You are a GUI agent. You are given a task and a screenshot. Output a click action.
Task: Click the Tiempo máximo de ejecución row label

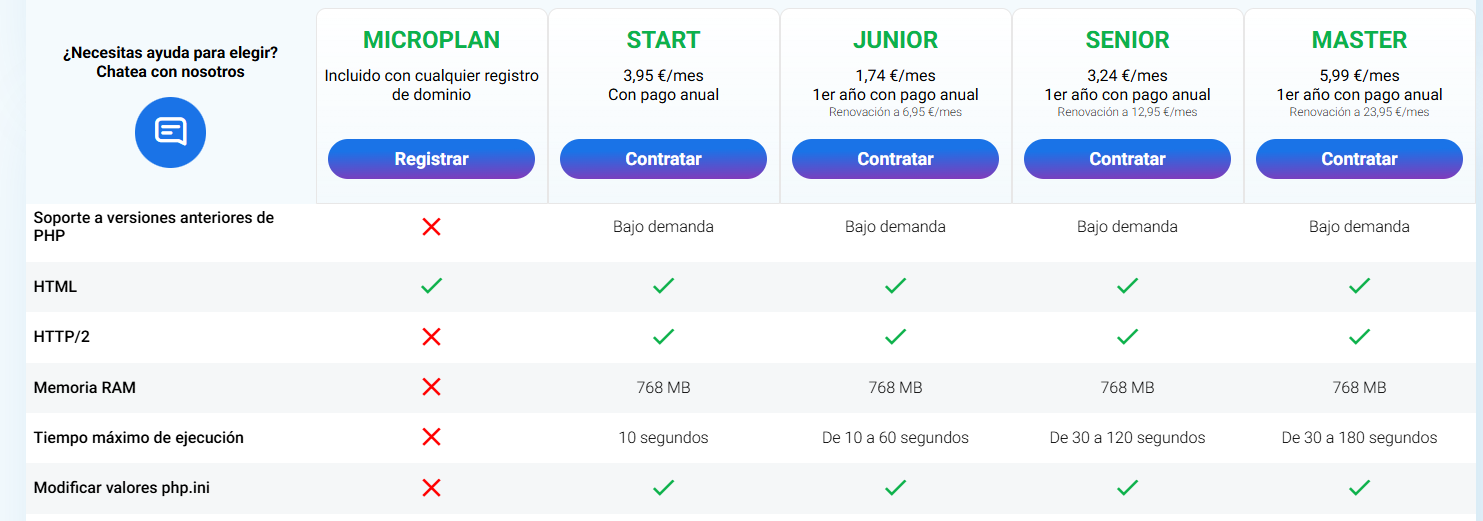(139, 437)
